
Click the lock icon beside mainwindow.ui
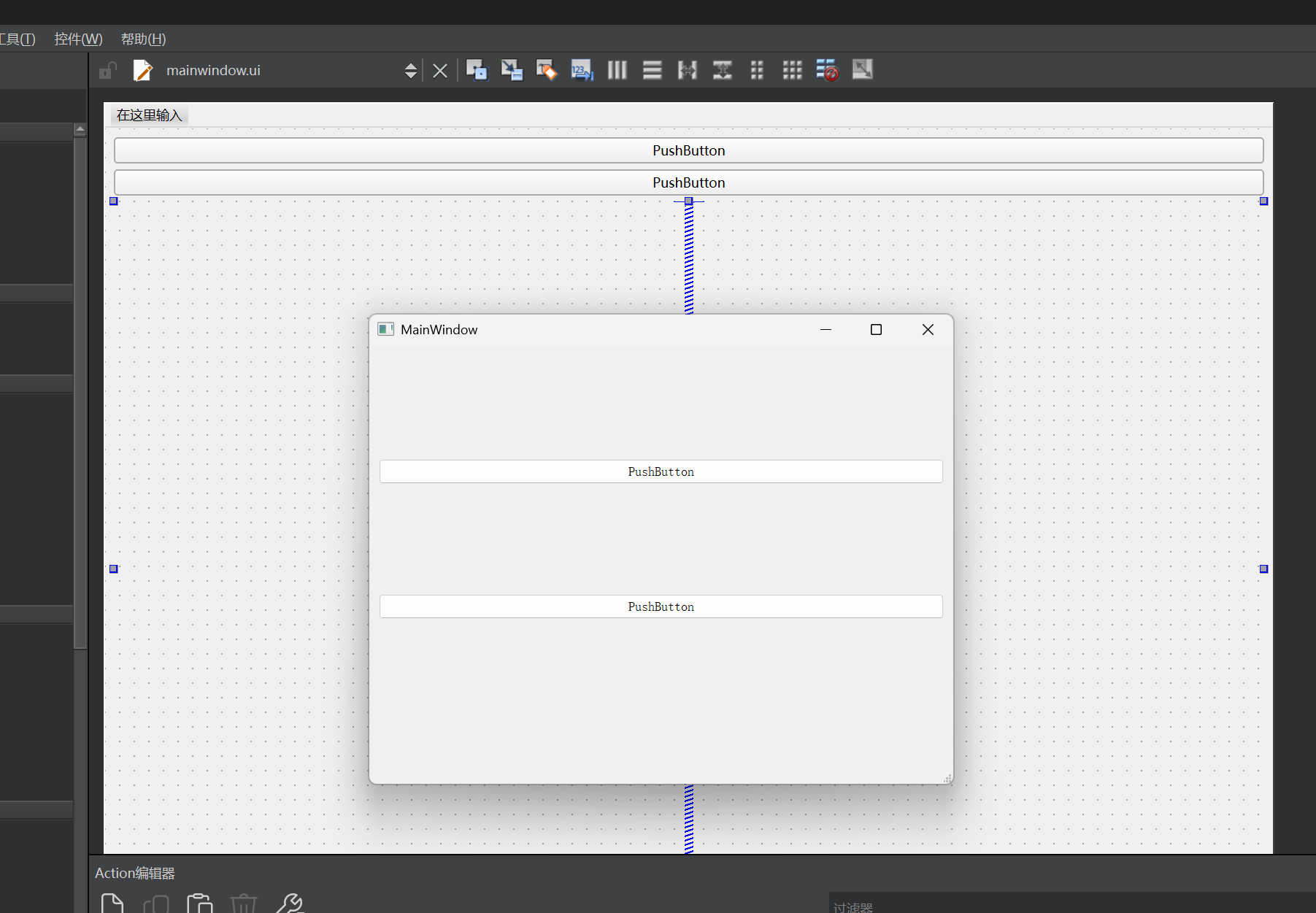click(108, 70)
